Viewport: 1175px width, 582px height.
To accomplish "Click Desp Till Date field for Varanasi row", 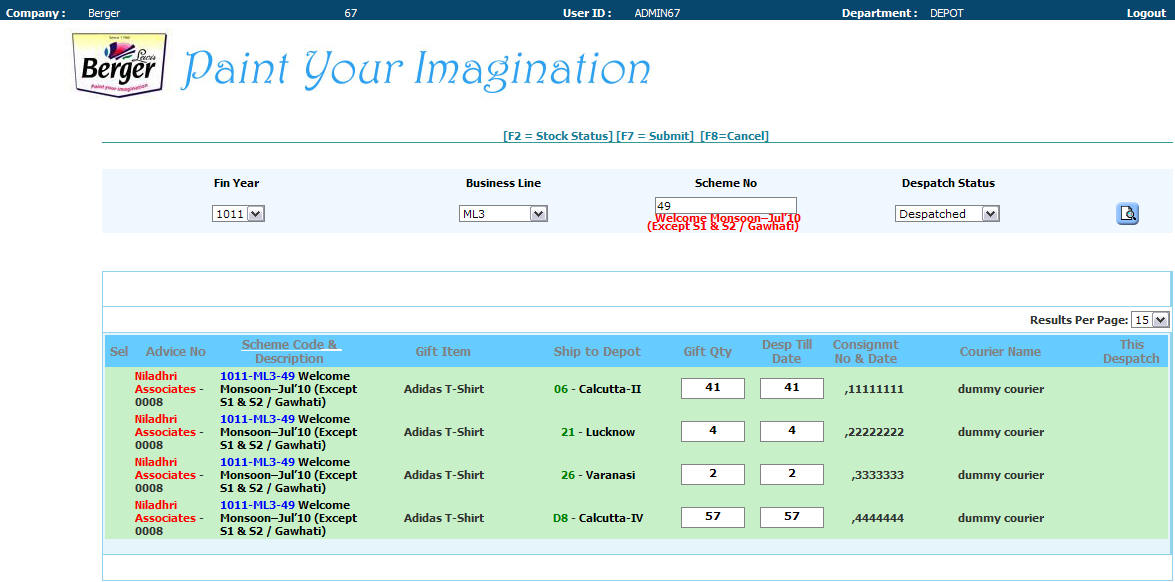I will coord(791,474).
